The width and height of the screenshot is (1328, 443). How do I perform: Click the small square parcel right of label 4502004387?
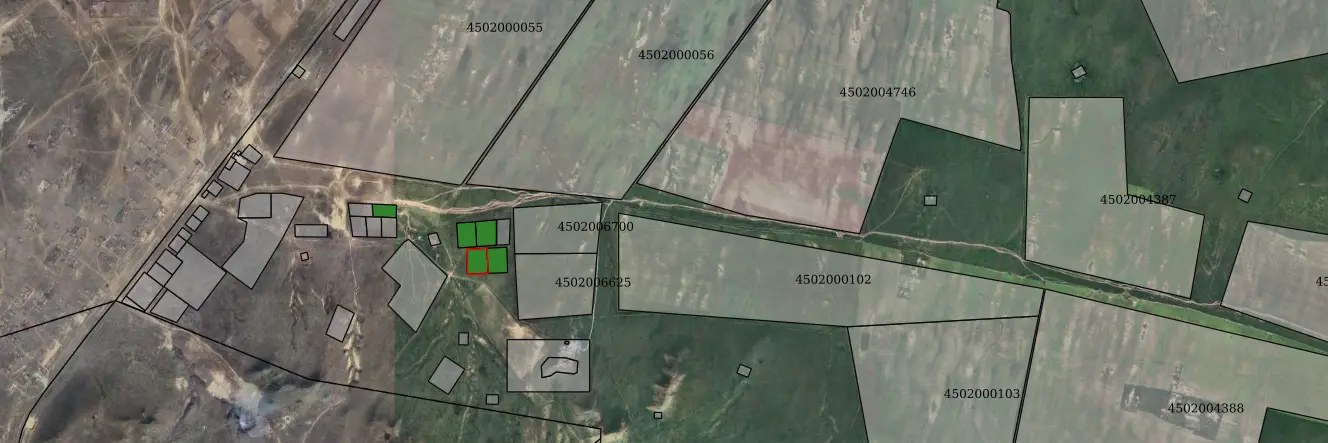coord(1245,196)
